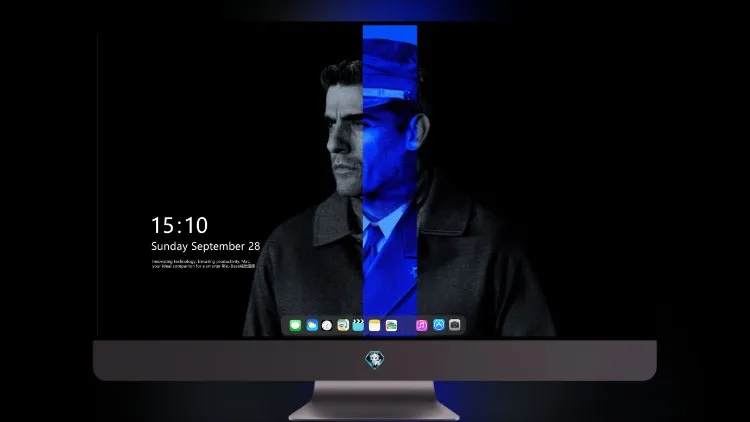Open the Maps app icon in dock
Screen dimensions: 750x422
[x=343, y=325]
